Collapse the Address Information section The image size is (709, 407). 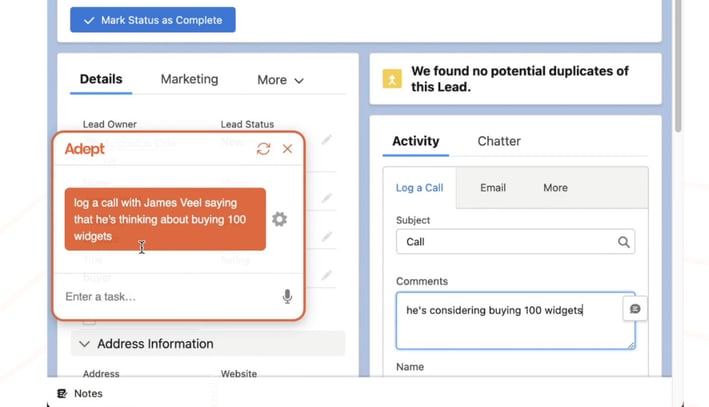pos(85,344)
